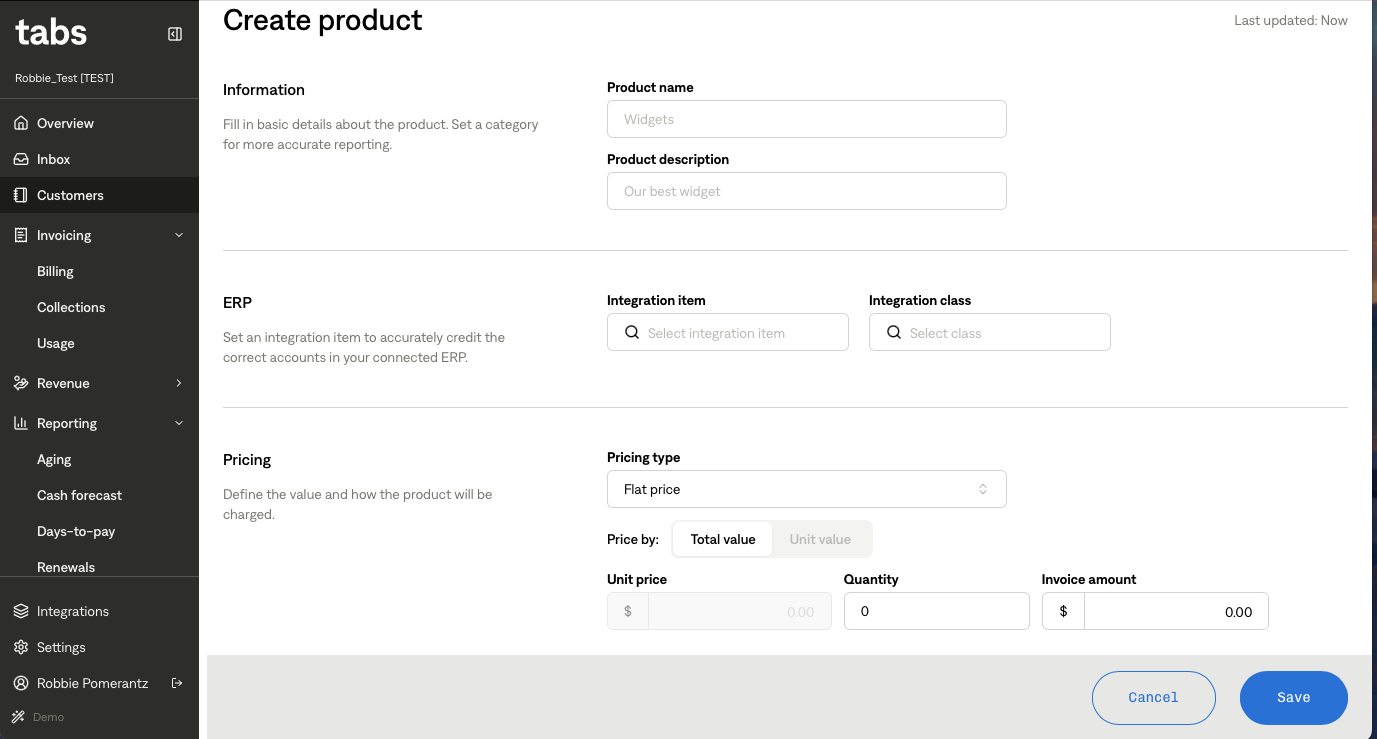Click the Inbox tray icon
This screenshot has width=1377, height=739.
click(x=21, y=159)
